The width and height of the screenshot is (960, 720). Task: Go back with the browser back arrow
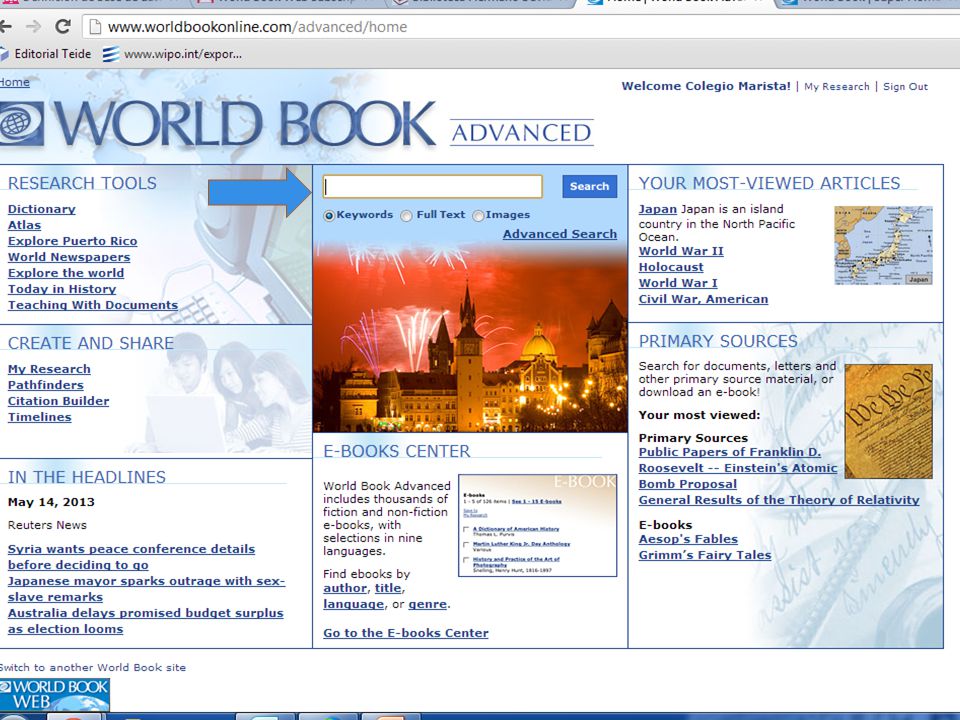click(x=6, y=26)
